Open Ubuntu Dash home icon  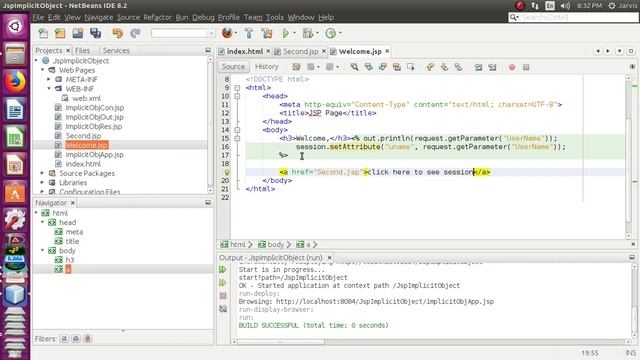click(x=15, y=27)
